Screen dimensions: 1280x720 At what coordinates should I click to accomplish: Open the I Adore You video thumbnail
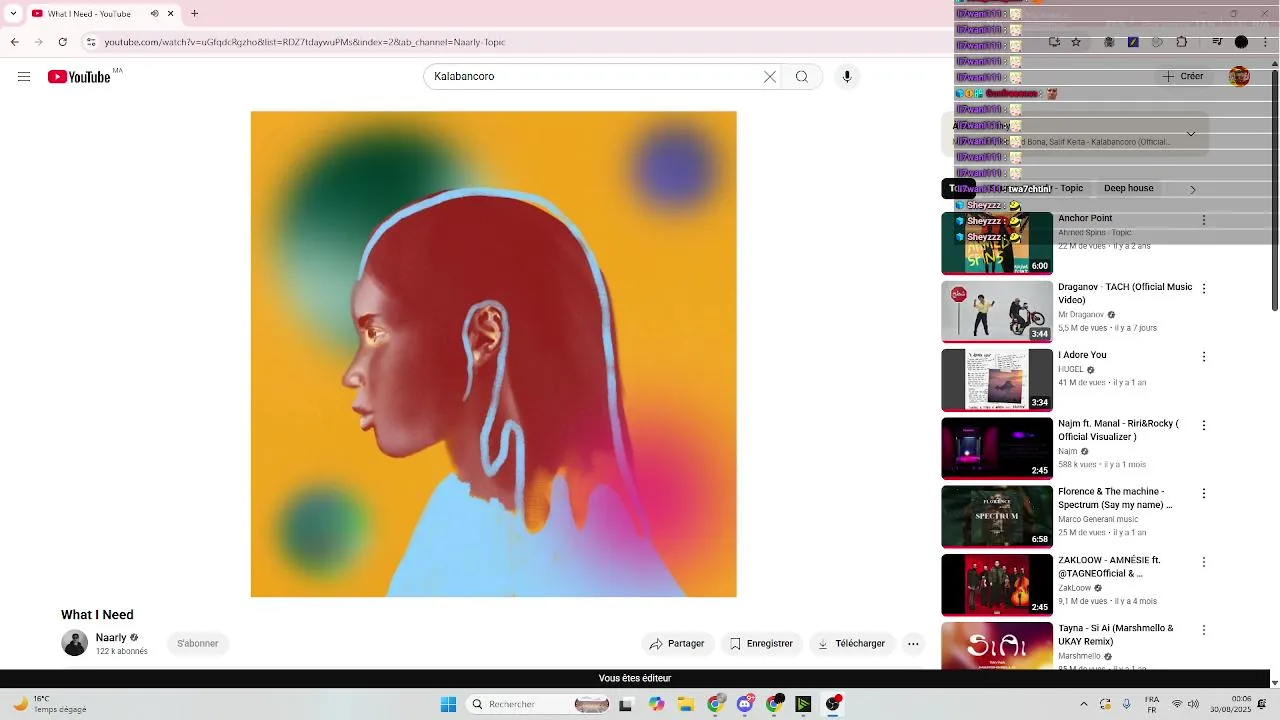coord(997,380)
